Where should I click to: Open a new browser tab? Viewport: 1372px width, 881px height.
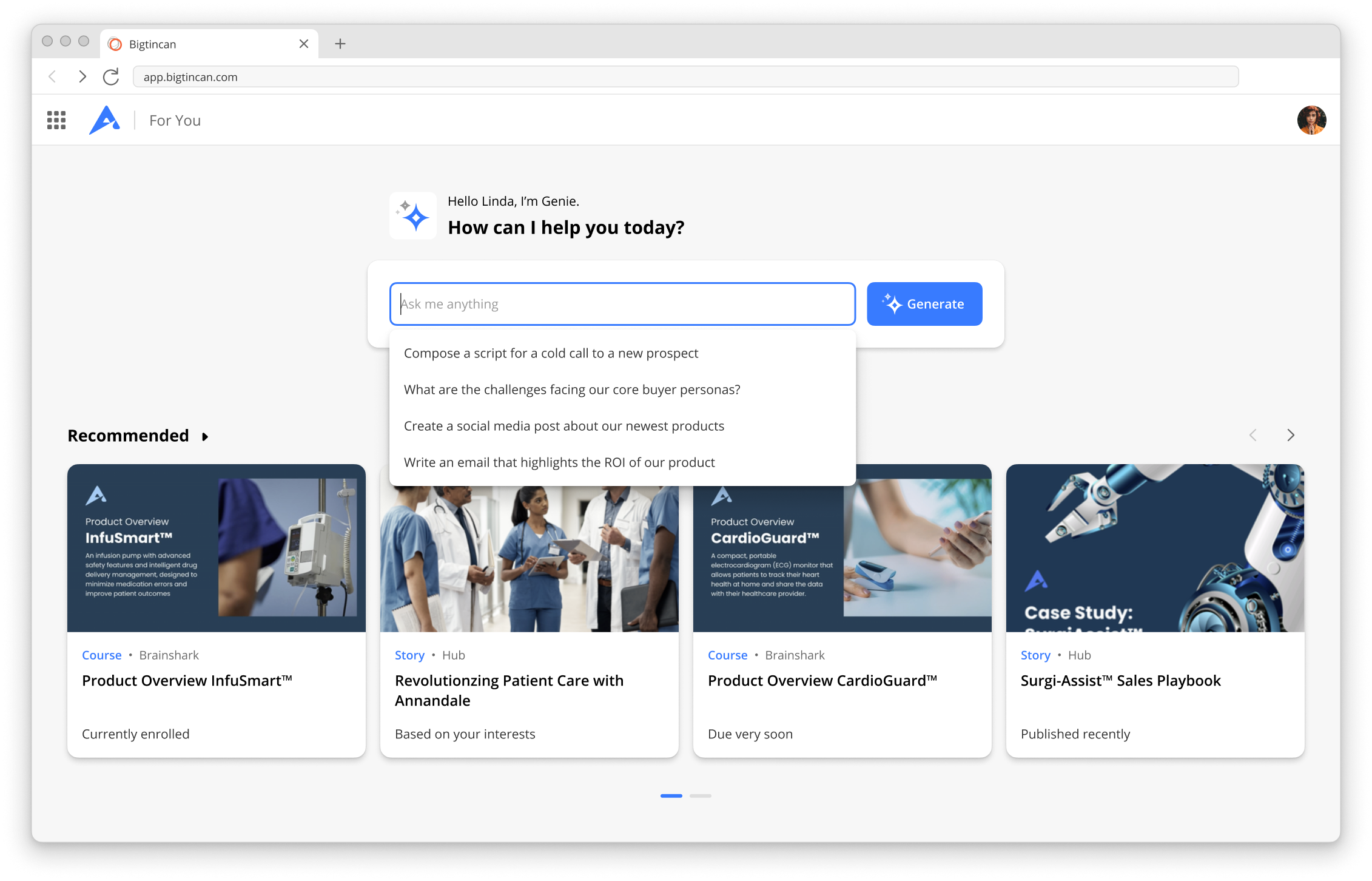point(340,43)
